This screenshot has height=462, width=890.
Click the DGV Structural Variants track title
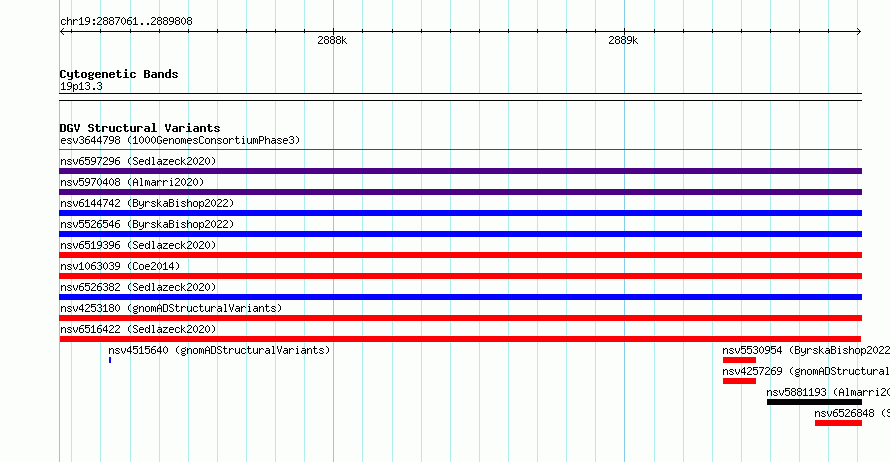140,128
